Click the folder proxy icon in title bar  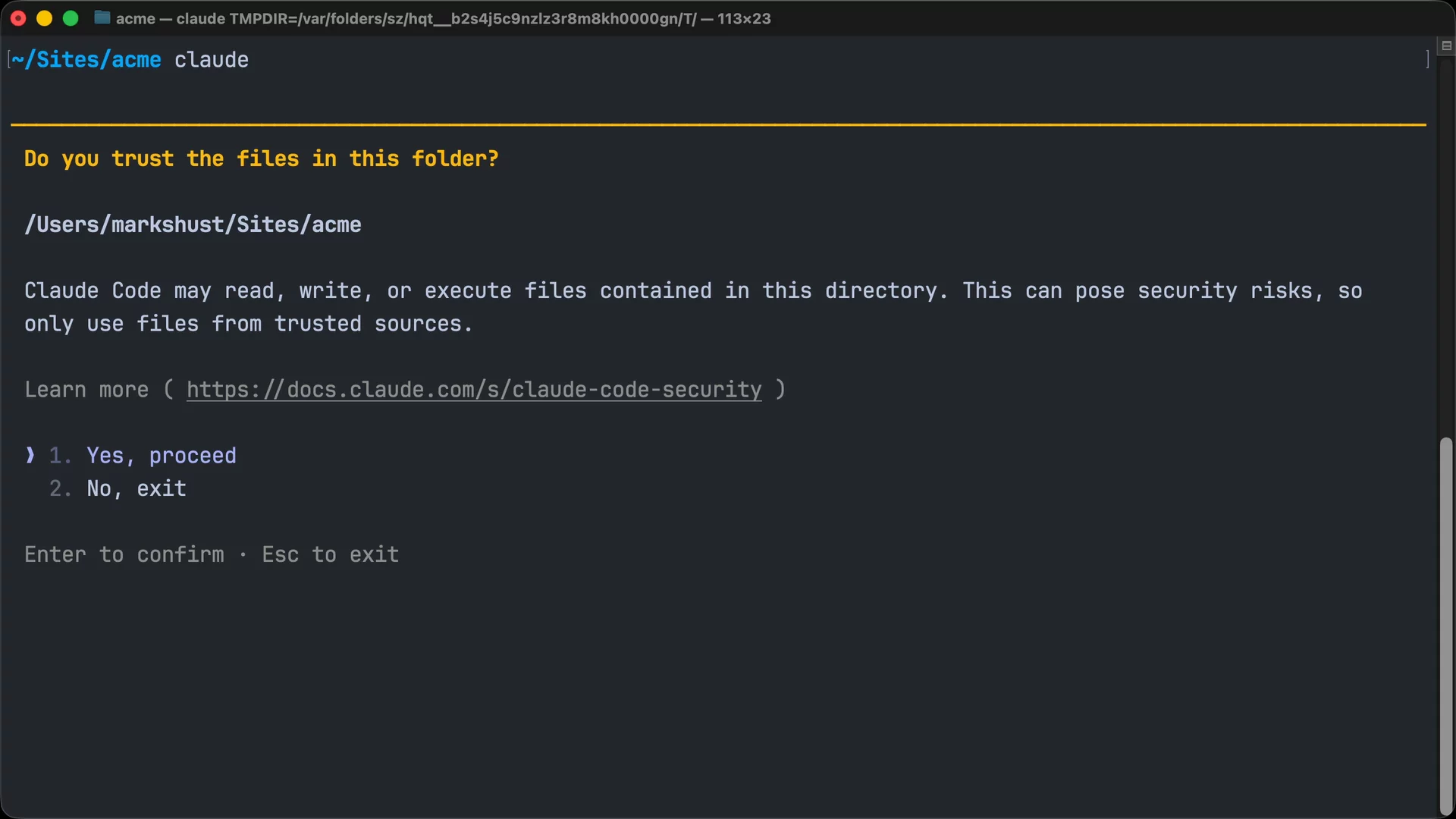coord(102,18)
